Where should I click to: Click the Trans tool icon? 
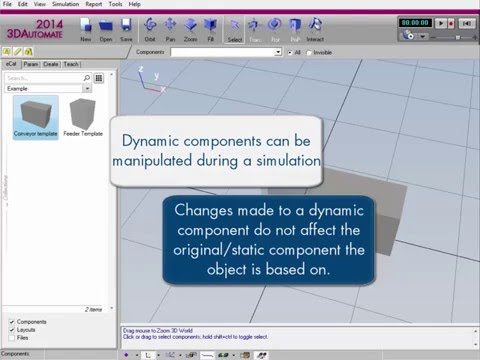click(255, 25)
